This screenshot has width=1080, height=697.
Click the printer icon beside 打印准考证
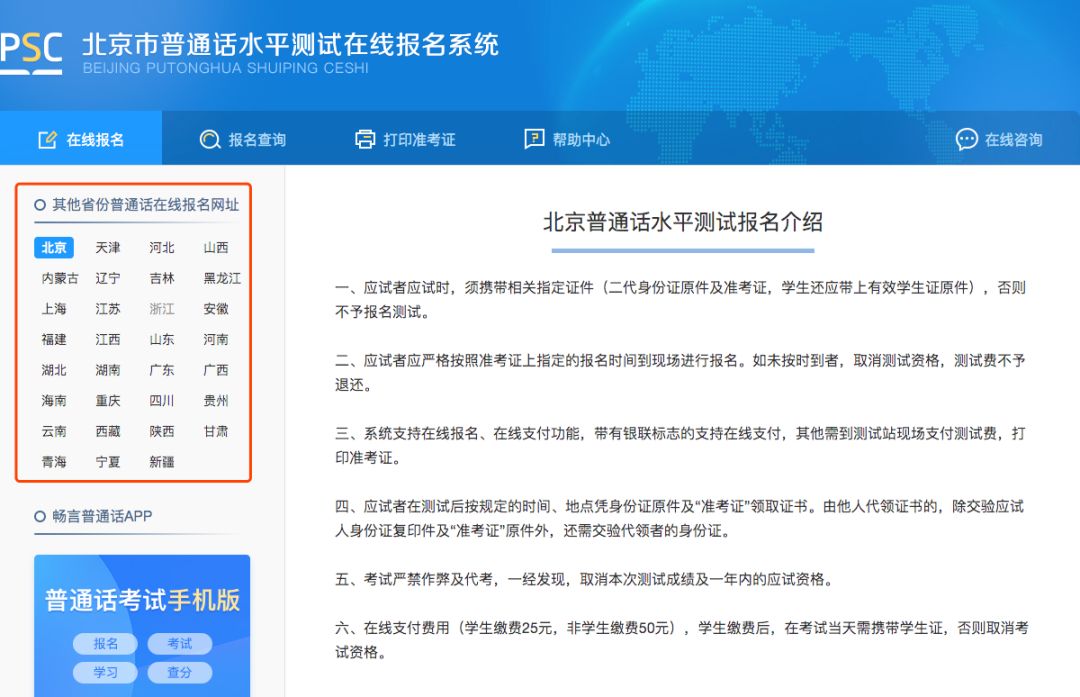tap(365, 140)
